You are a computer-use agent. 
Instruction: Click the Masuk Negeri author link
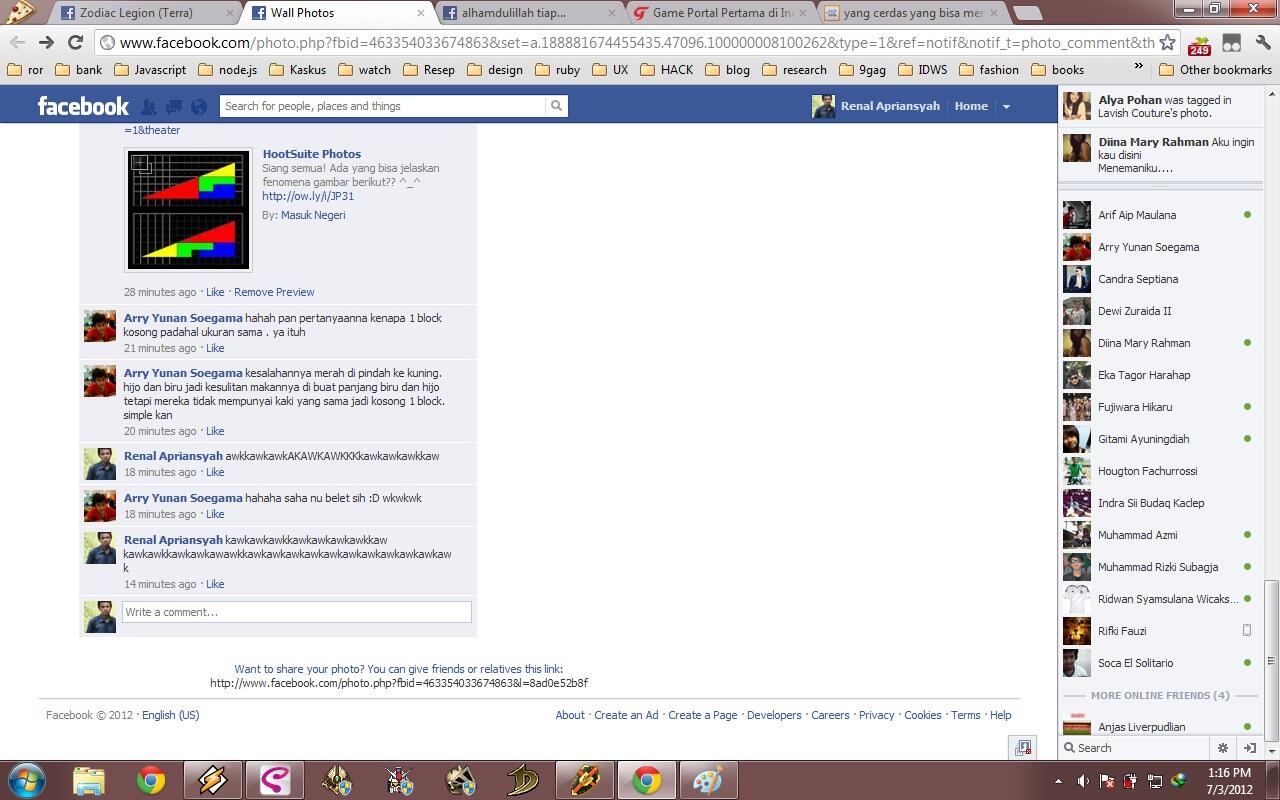click(x=313, y=215)
